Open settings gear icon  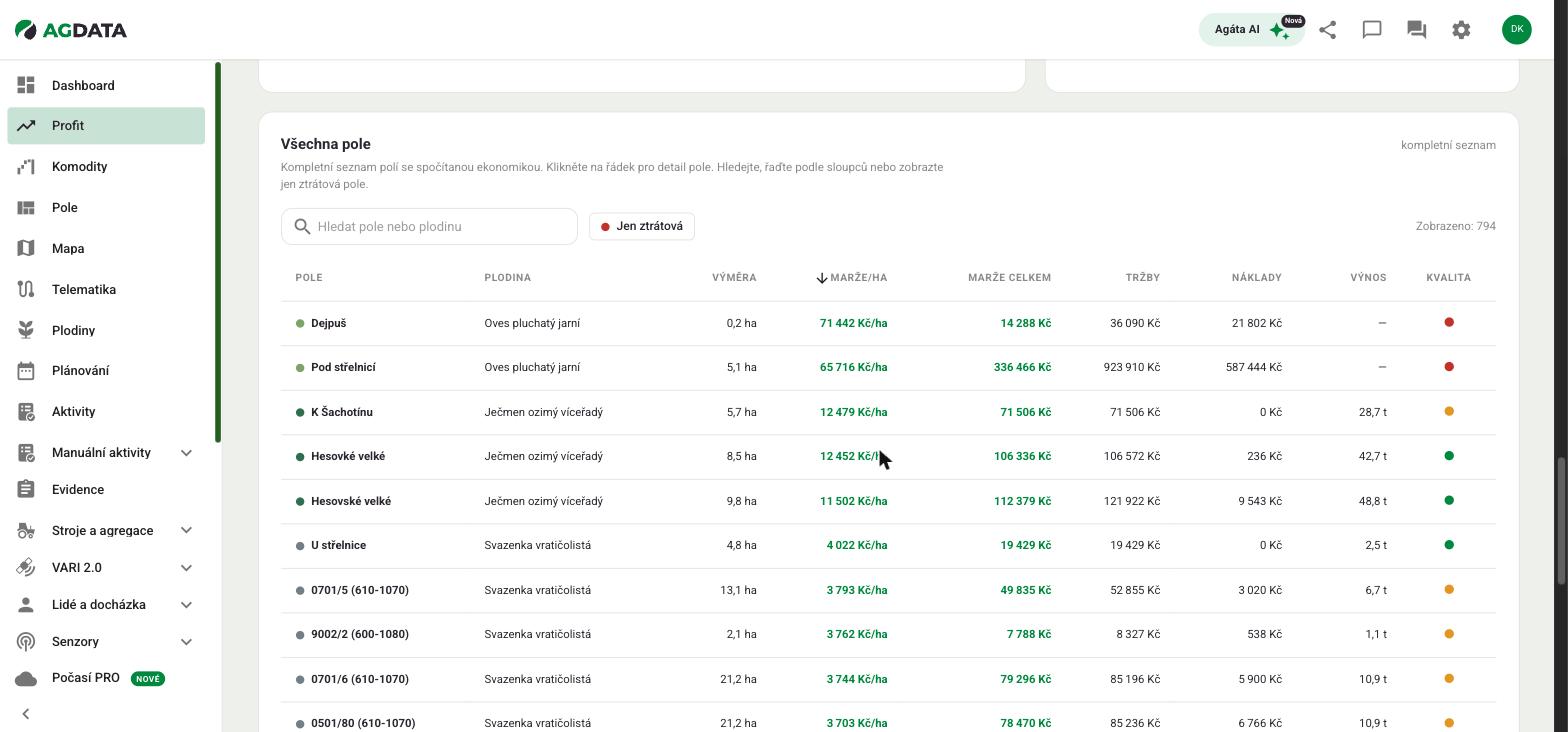1461,30
